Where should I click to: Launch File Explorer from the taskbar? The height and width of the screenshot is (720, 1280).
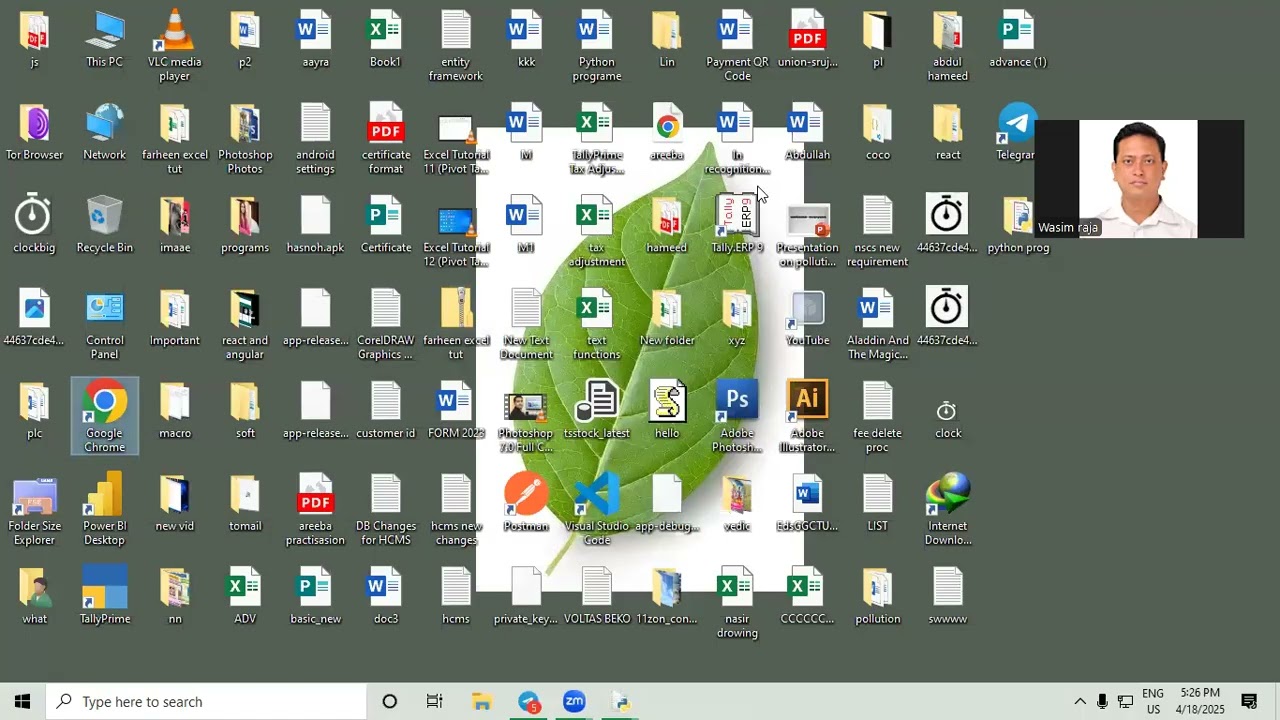click(x=482, y=702)
